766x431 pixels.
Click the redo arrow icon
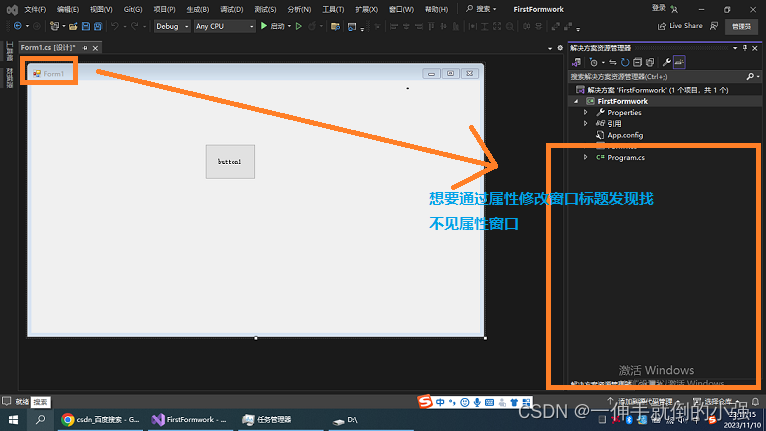click(x=134, y=26)
